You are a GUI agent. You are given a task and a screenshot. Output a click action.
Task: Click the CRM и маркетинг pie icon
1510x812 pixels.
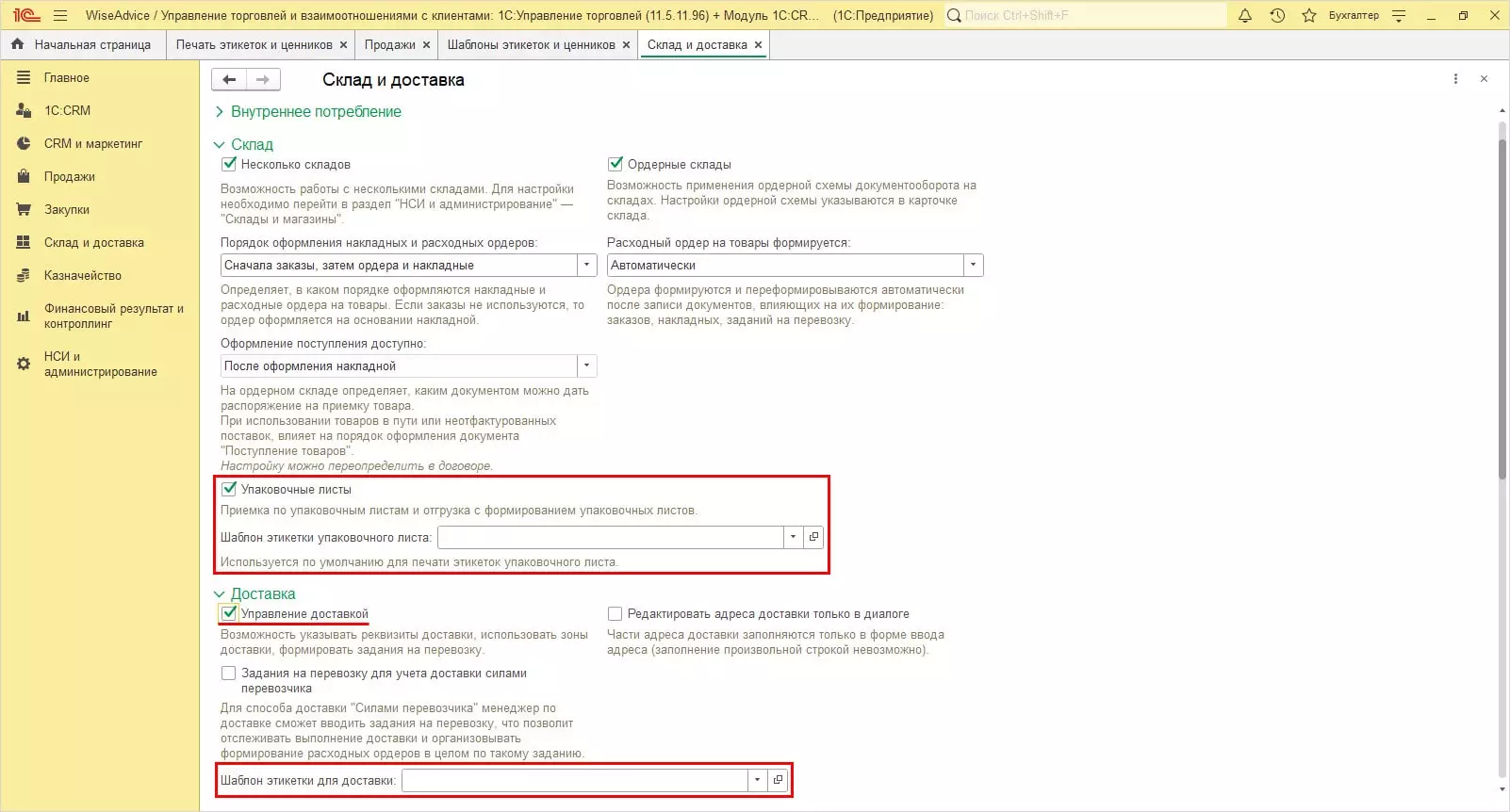(x=24, y=143)
